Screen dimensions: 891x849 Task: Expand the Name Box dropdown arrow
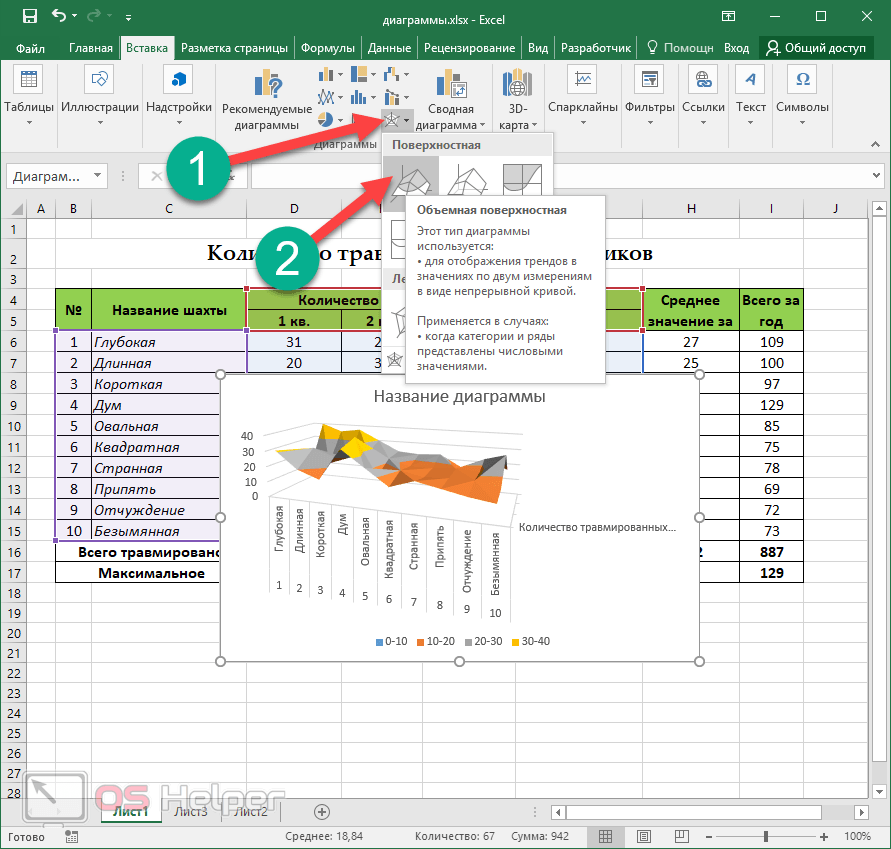97,176
